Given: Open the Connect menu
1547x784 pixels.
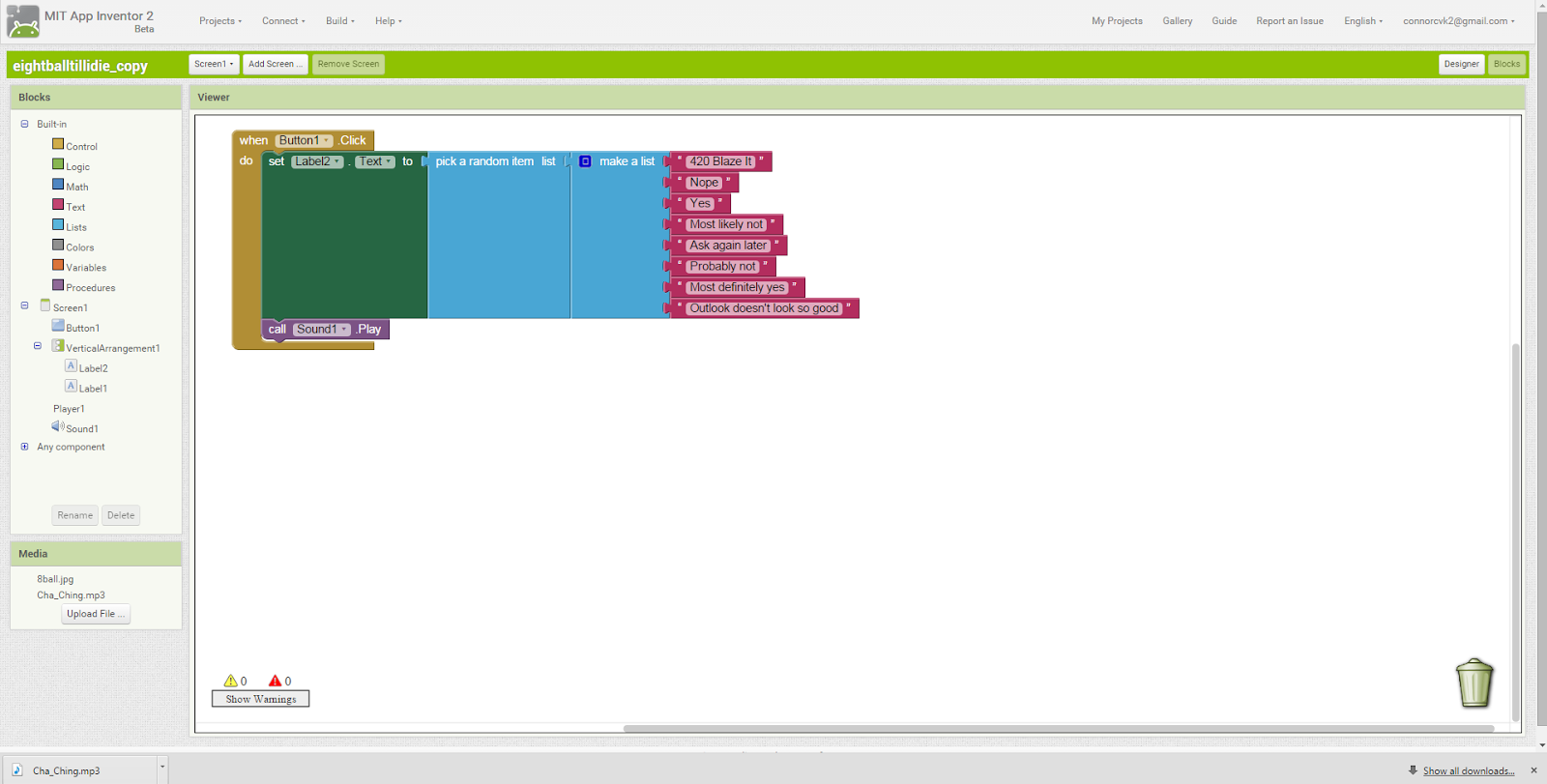Looking at the screenshot, I should [283, 21].
